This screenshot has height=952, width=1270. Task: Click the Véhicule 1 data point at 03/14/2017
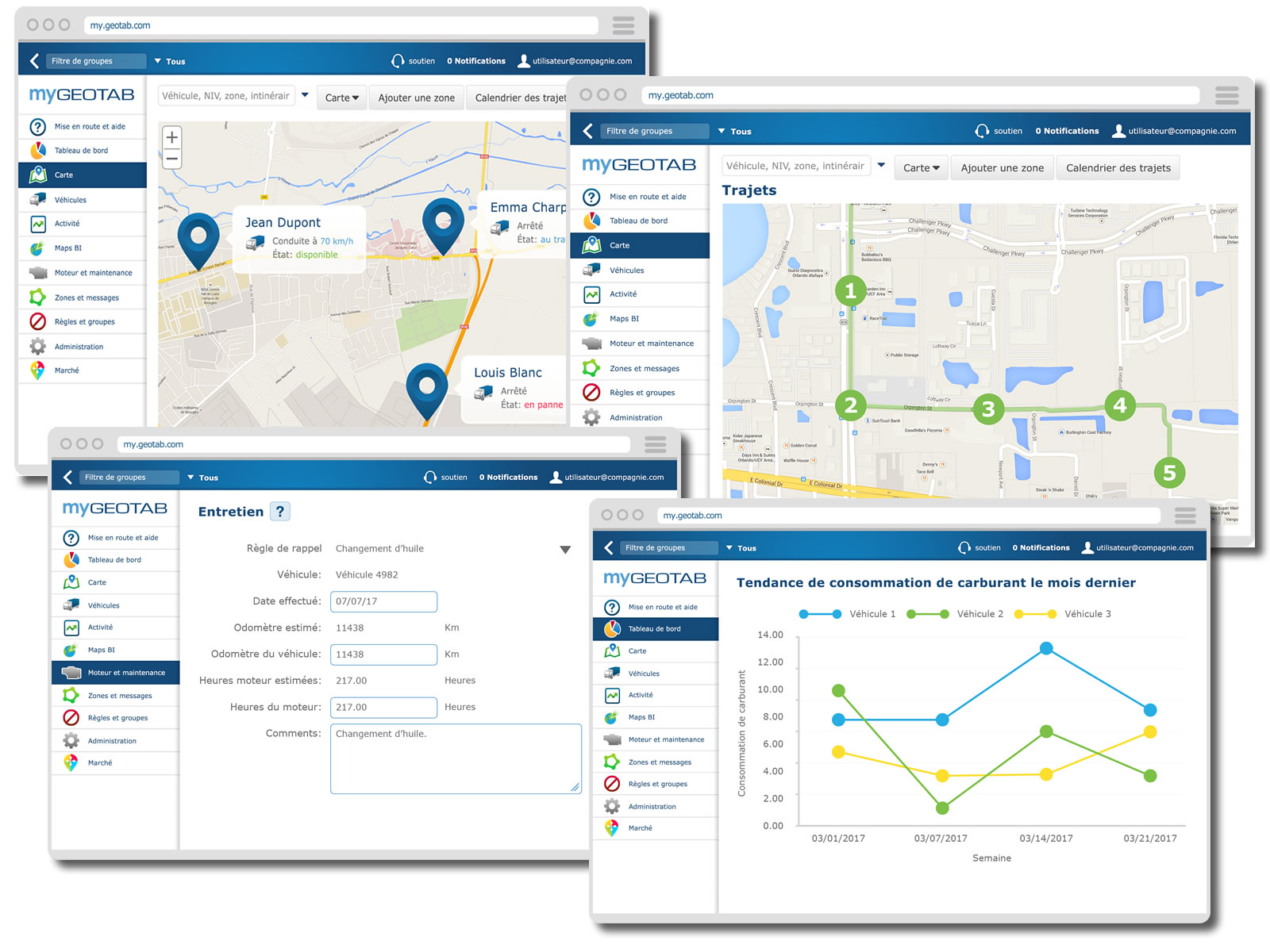pos(1046,648)
